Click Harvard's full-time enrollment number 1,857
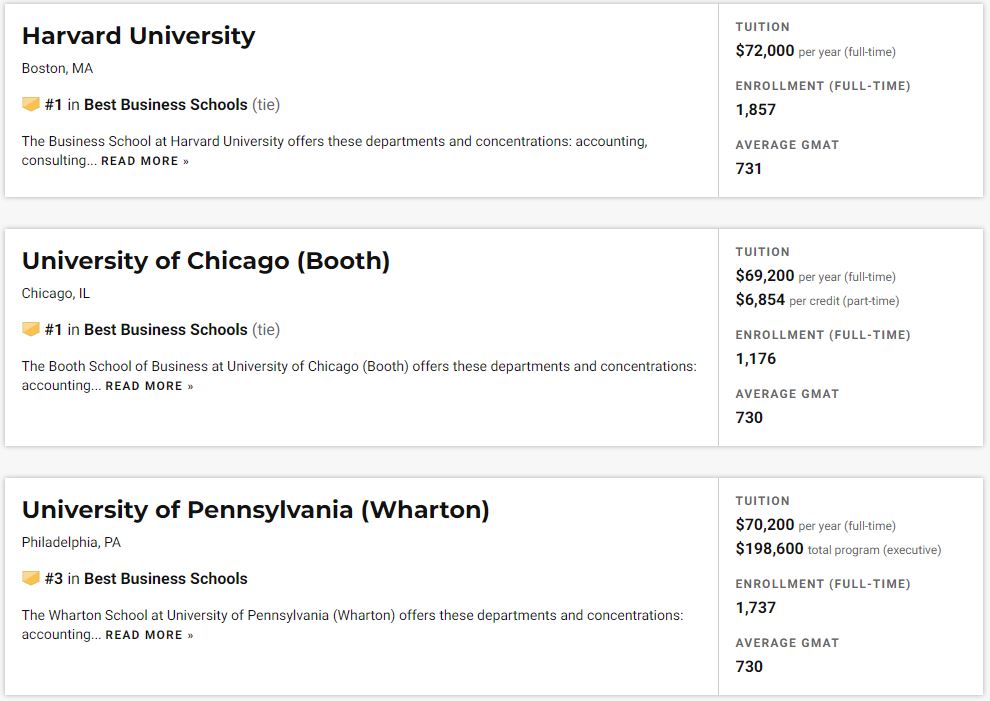Image resolution: width=990 pixels, height=701 pixels. tap(756, 110)
